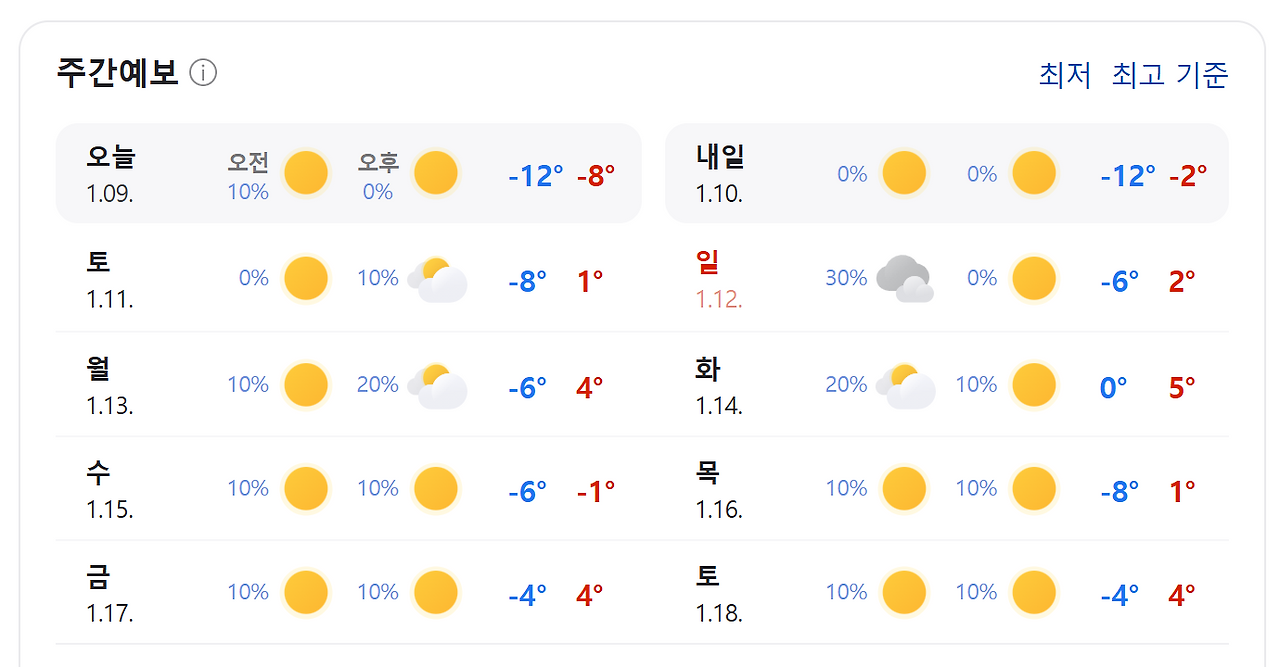The width and height of the screenshot is (1280, 667).
Task: Click the partly cloudy icon for 토 1.11.
Action: pyautogui.click(x=436, y=279)
